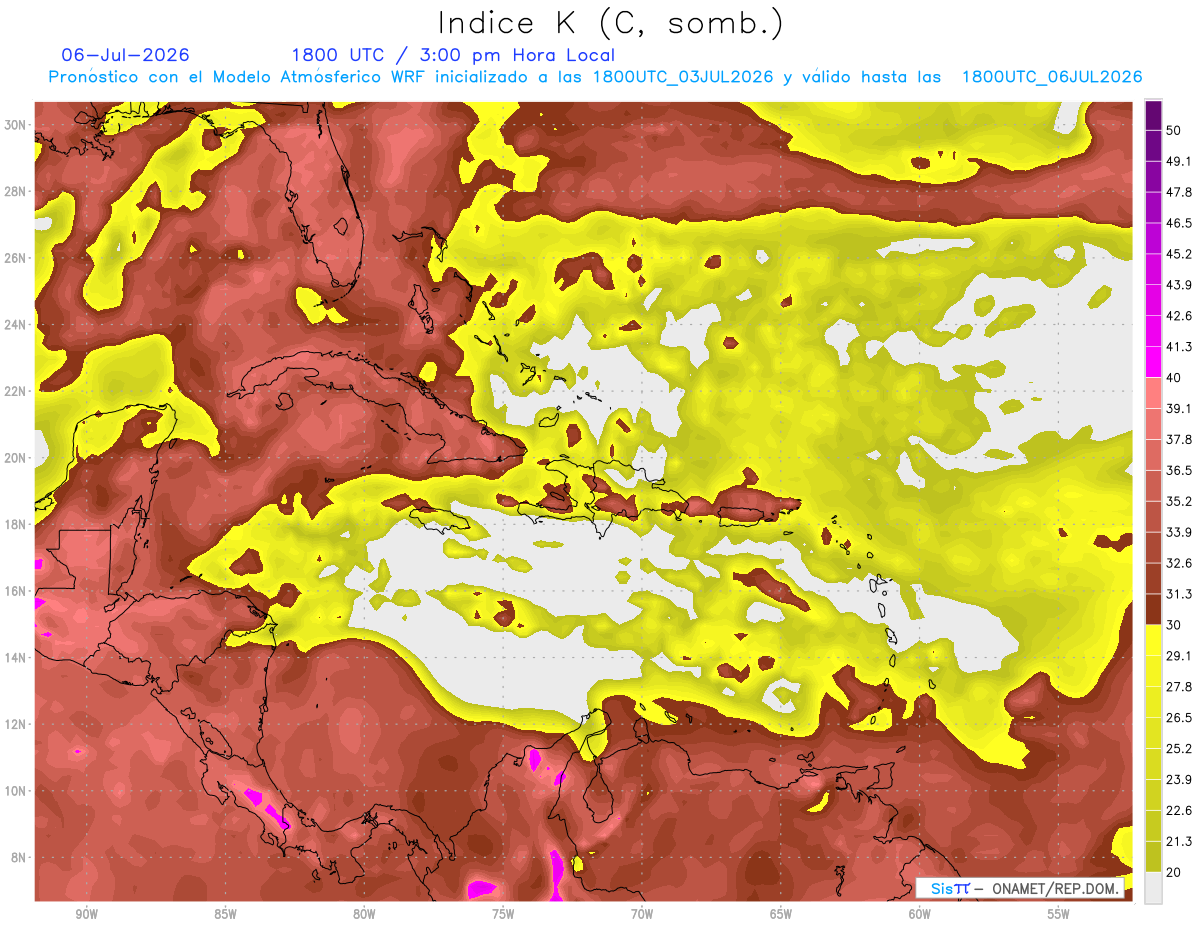Image resolution: width=1200 pixels, height=927 pixels.
Task: Click the color bar value '25.2'
Action: [x=1179, y=748]
